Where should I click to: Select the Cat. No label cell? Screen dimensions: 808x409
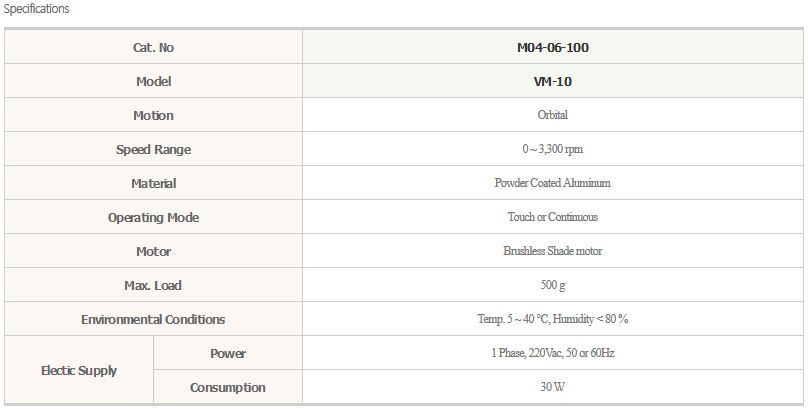(x=153, y=47)
